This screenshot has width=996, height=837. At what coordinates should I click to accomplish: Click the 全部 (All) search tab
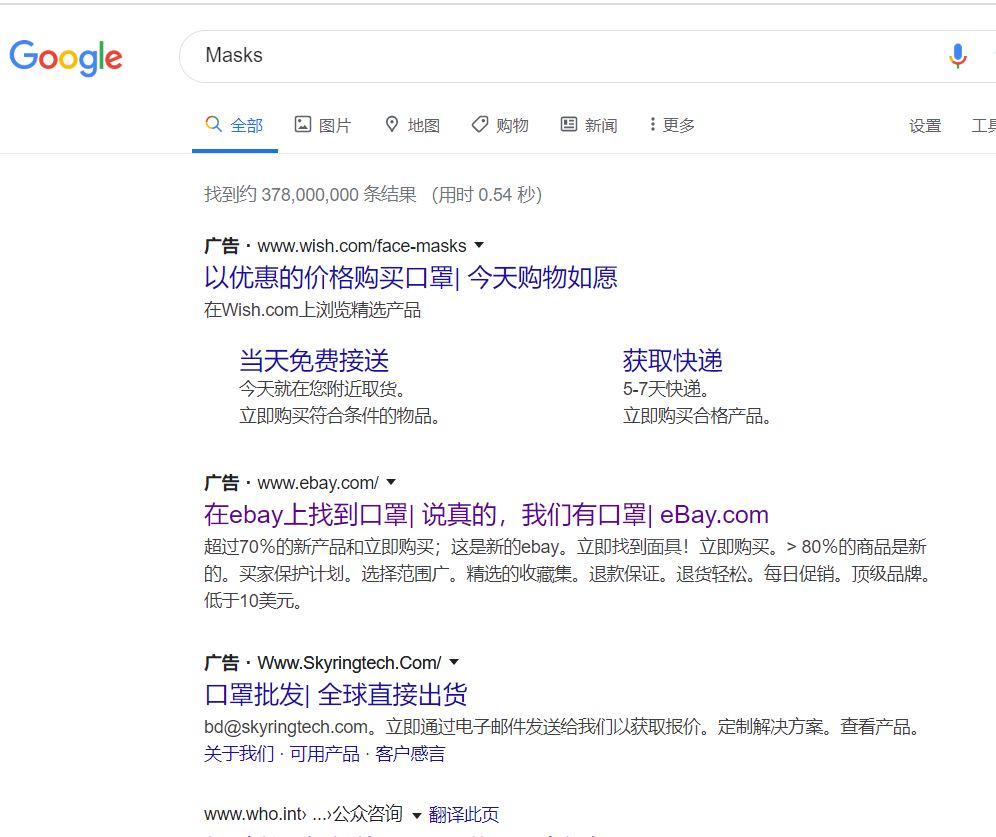235,125
